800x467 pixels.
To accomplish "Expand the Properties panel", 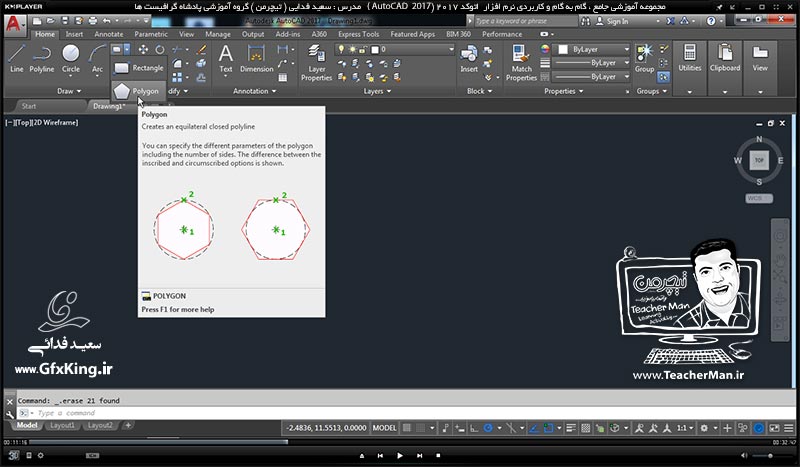I will click(x=563, y=91).
